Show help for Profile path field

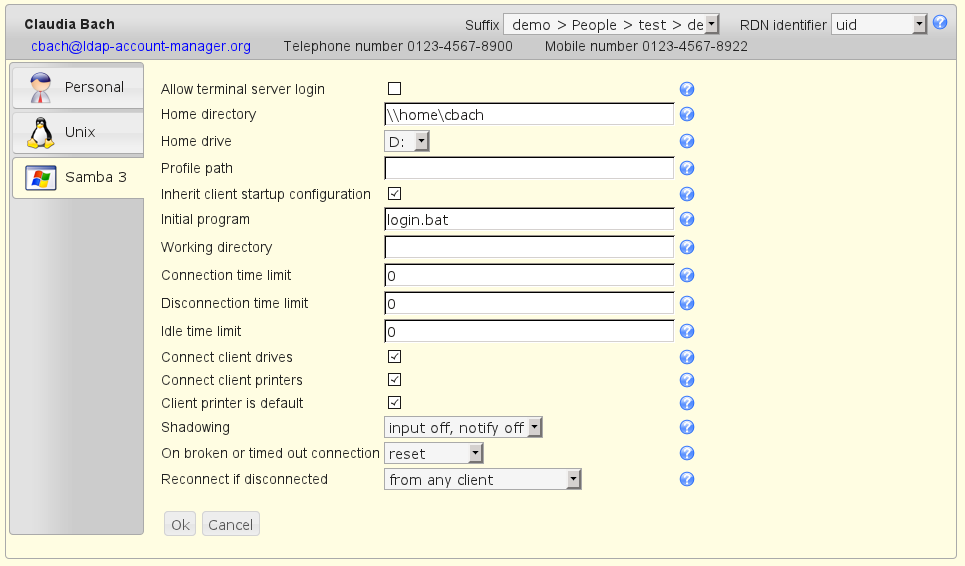(687, 168)
